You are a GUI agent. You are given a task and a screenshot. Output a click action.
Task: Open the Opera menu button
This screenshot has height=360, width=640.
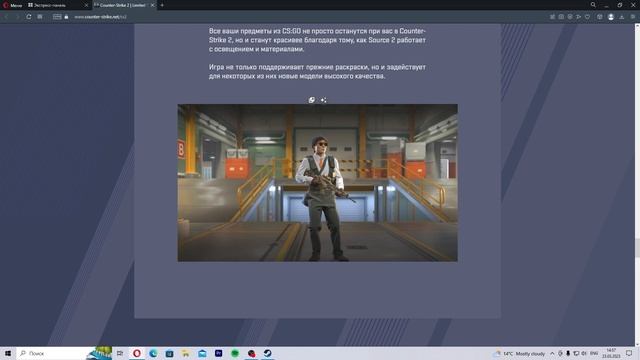12,5
